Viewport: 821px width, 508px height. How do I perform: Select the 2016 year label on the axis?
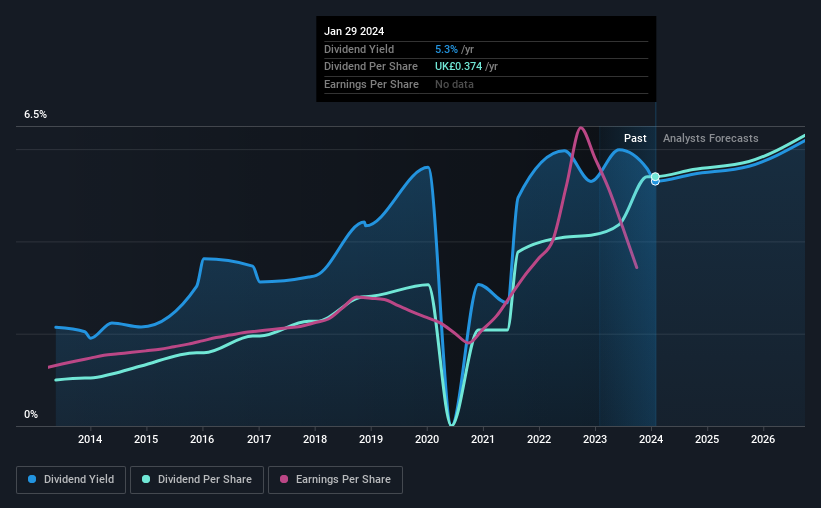pos(202,439)
